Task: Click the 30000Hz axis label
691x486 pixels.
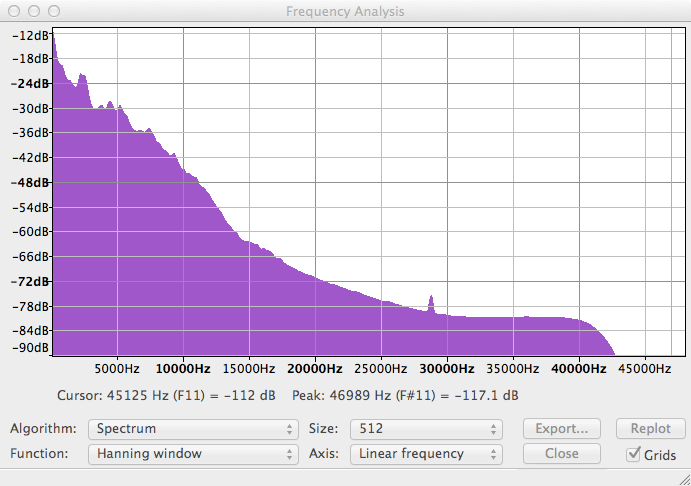Action: point(447,369)
